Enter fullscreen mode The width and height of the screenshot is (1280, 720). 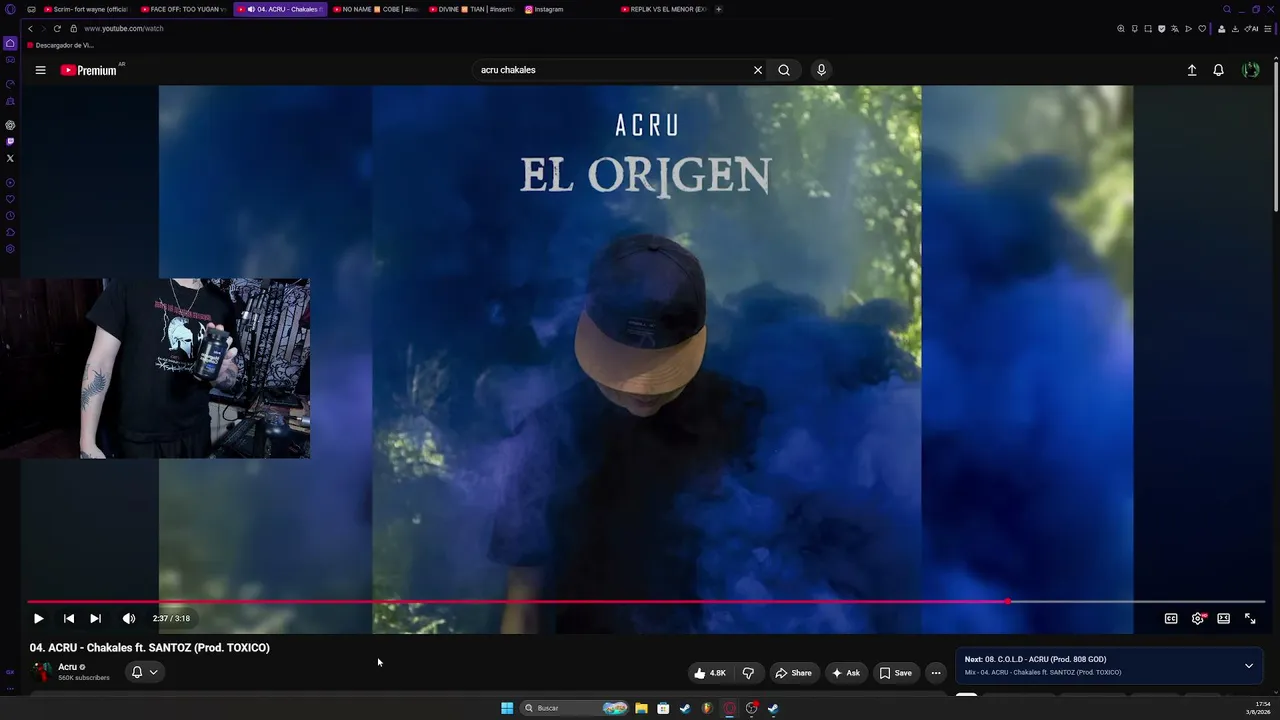1250,618
